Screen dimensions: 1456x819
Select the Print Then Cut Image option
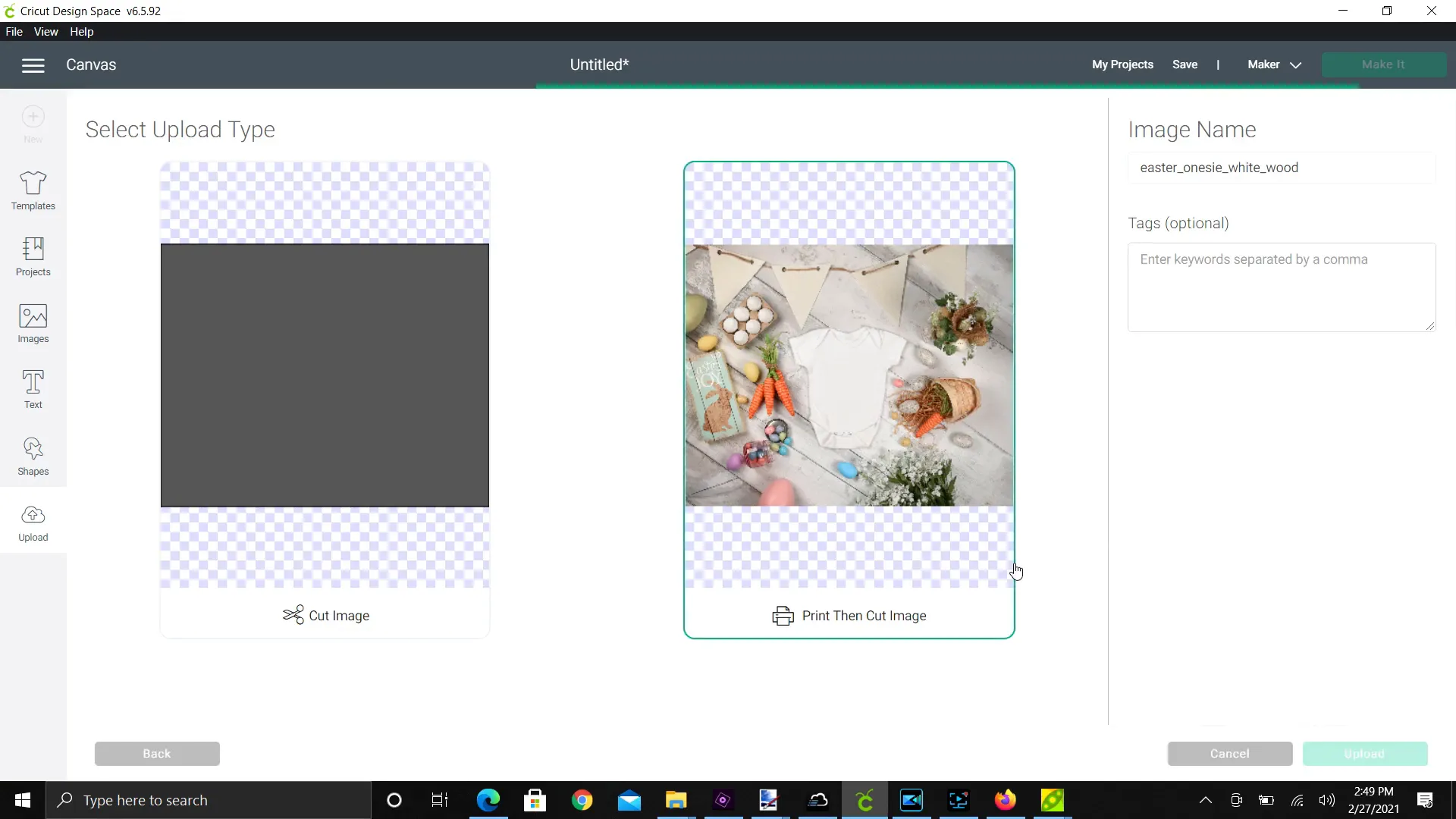(x=849, y=615)
